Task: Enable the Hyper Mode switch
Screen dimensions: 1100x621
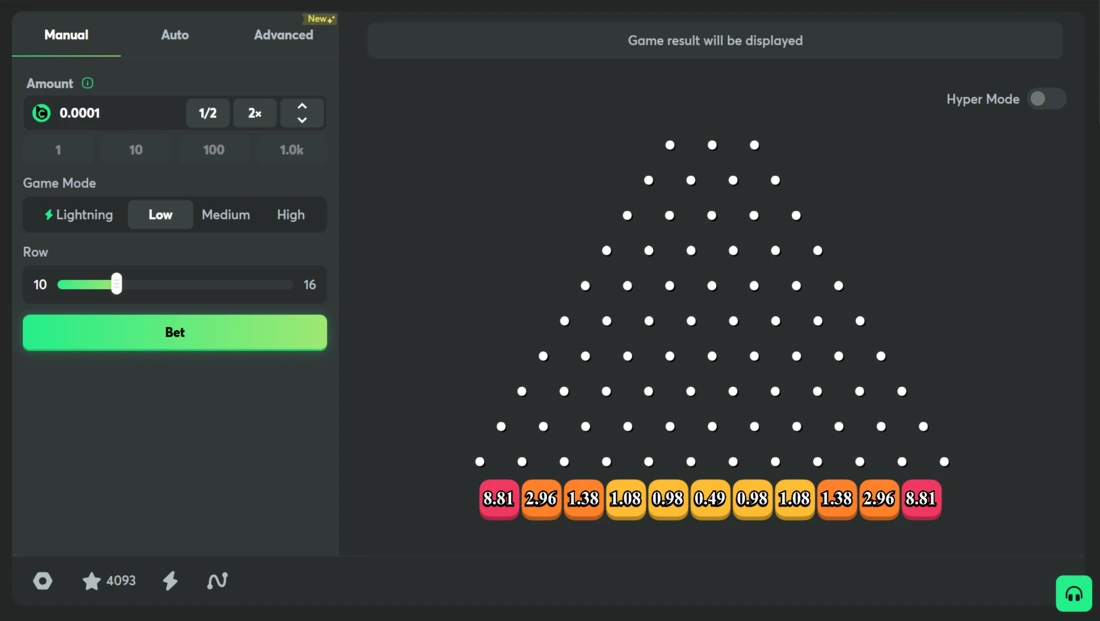Action: coord(1046,99)
